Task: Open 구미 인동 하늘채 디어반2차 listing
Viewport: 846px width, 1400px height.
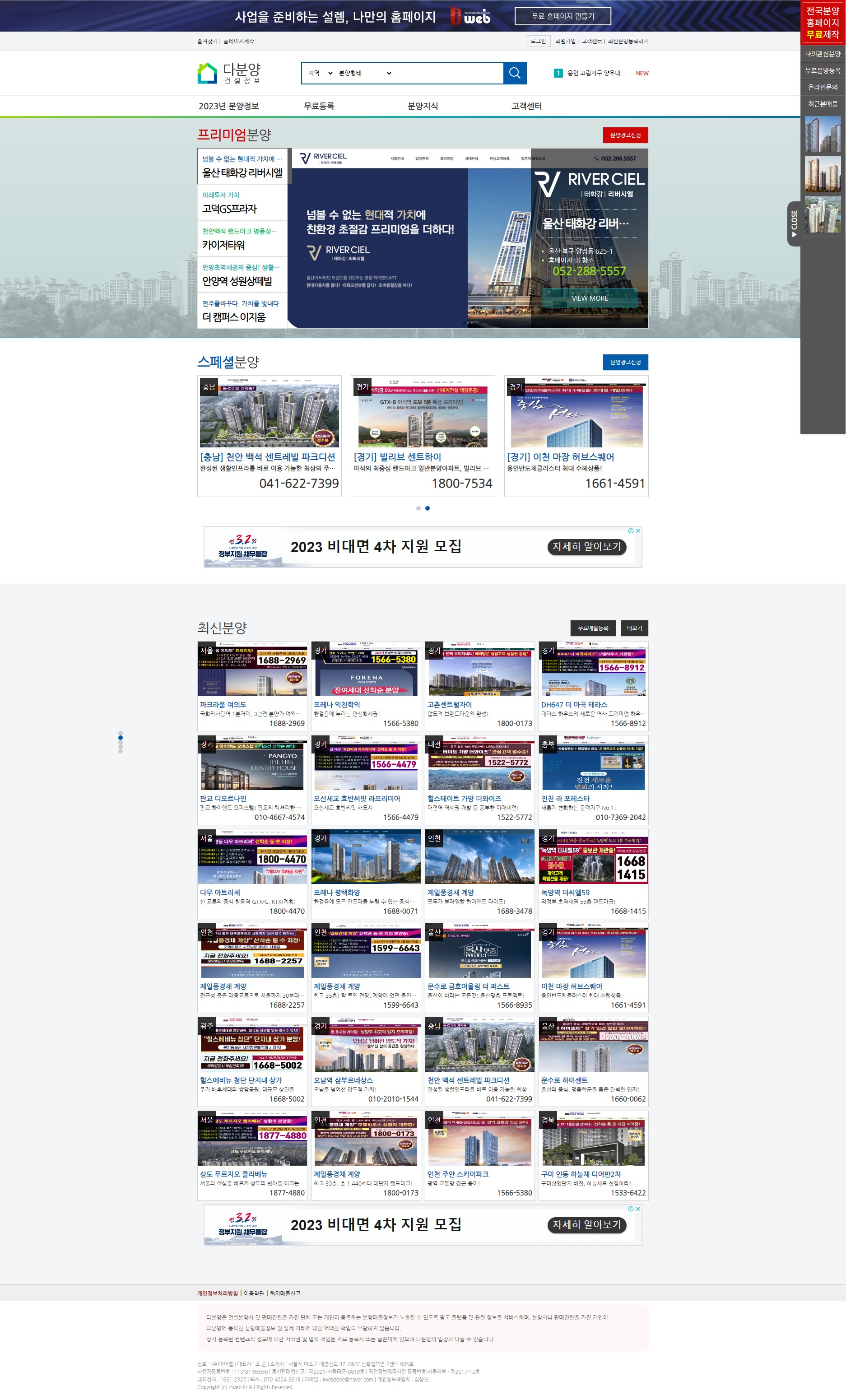Action: [x=593, y=1156]
